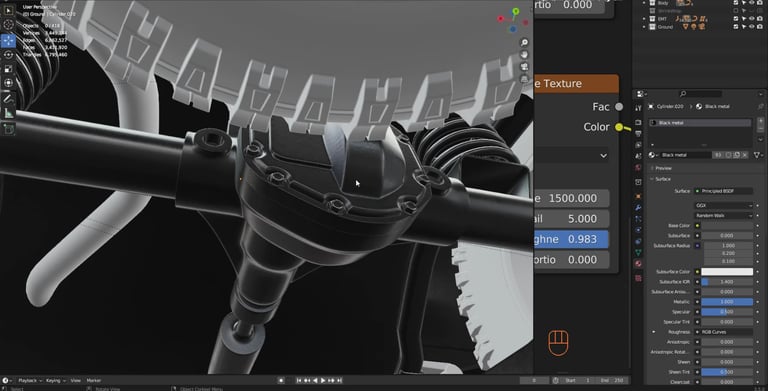The image size is (768, 391).
Task: Open the Modifiers wrench tab
Action: coord(638,208)
